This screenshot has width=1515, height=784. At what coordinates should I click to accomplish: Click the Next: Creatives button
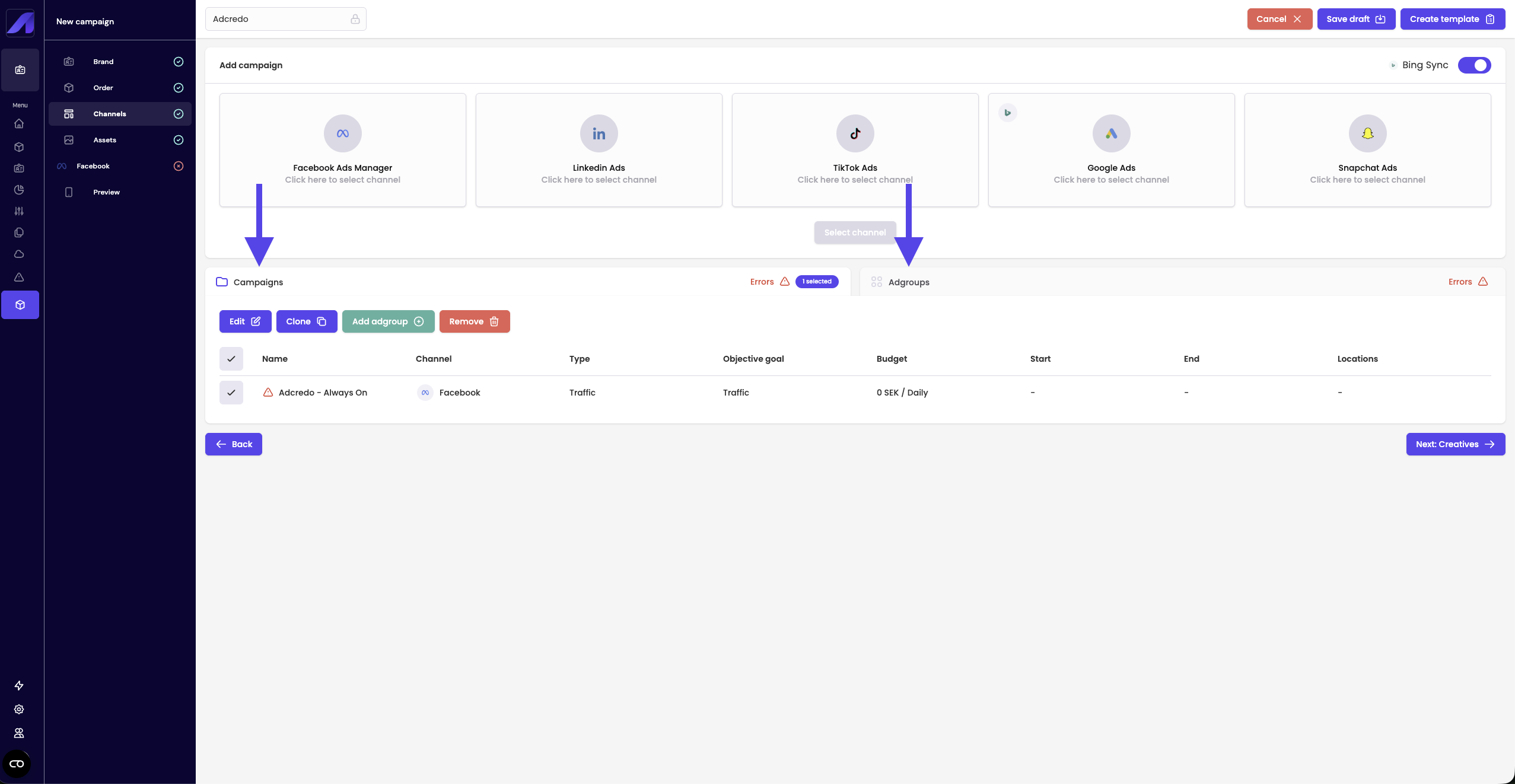[1455, 444]
